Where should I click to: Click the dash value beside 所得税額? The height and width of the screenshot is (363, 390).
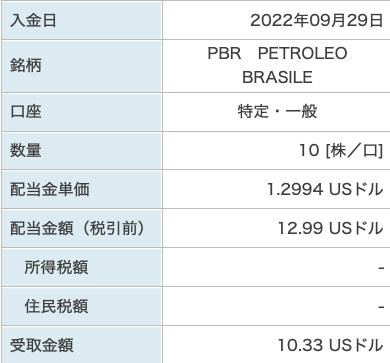pyautogui.click(x=381, y=268)
